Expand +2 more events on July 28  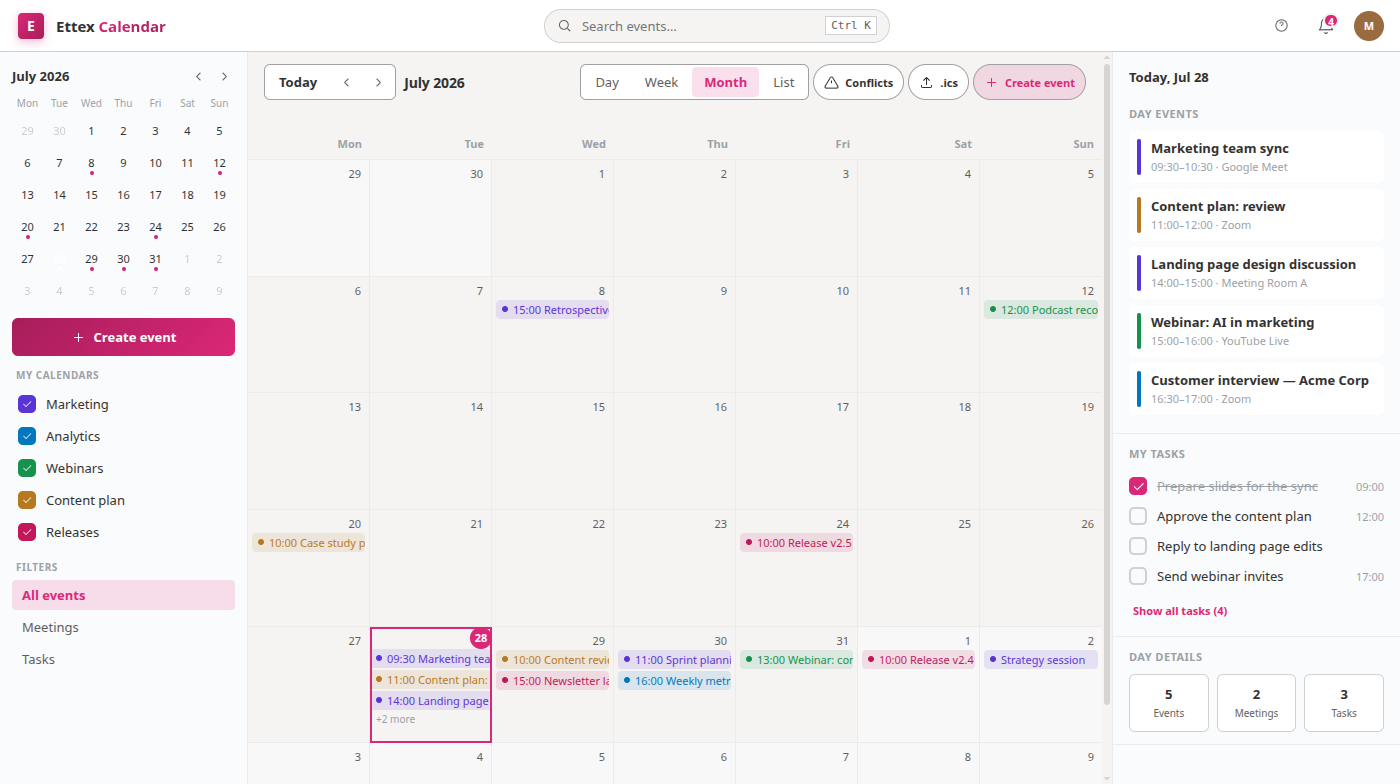pos(395,719)
